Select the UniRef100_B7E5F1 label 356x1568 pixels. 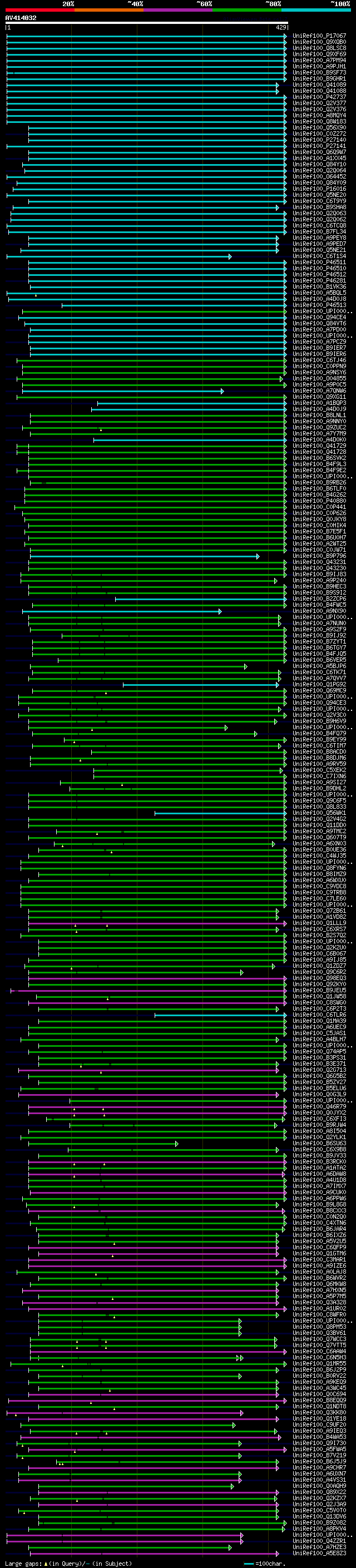(x=319, y=531)
